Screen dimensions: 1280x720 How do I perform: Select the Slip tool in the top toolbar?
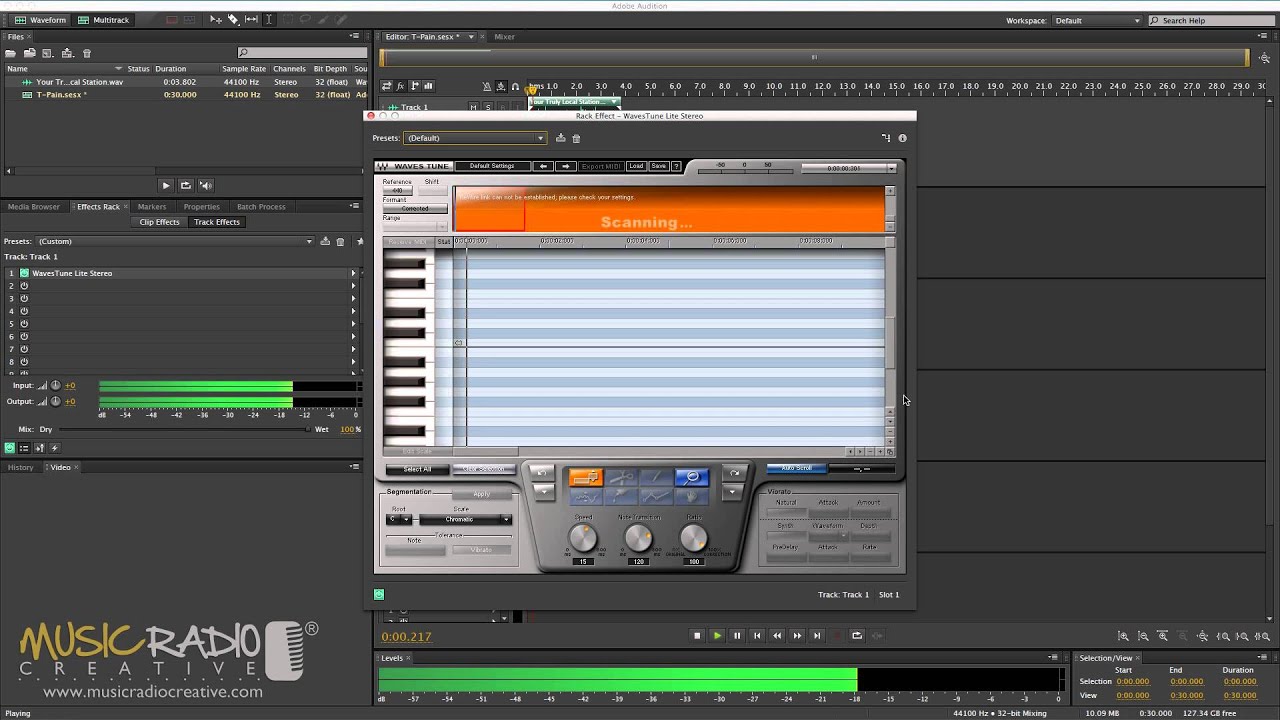click(x=251, y=20)
